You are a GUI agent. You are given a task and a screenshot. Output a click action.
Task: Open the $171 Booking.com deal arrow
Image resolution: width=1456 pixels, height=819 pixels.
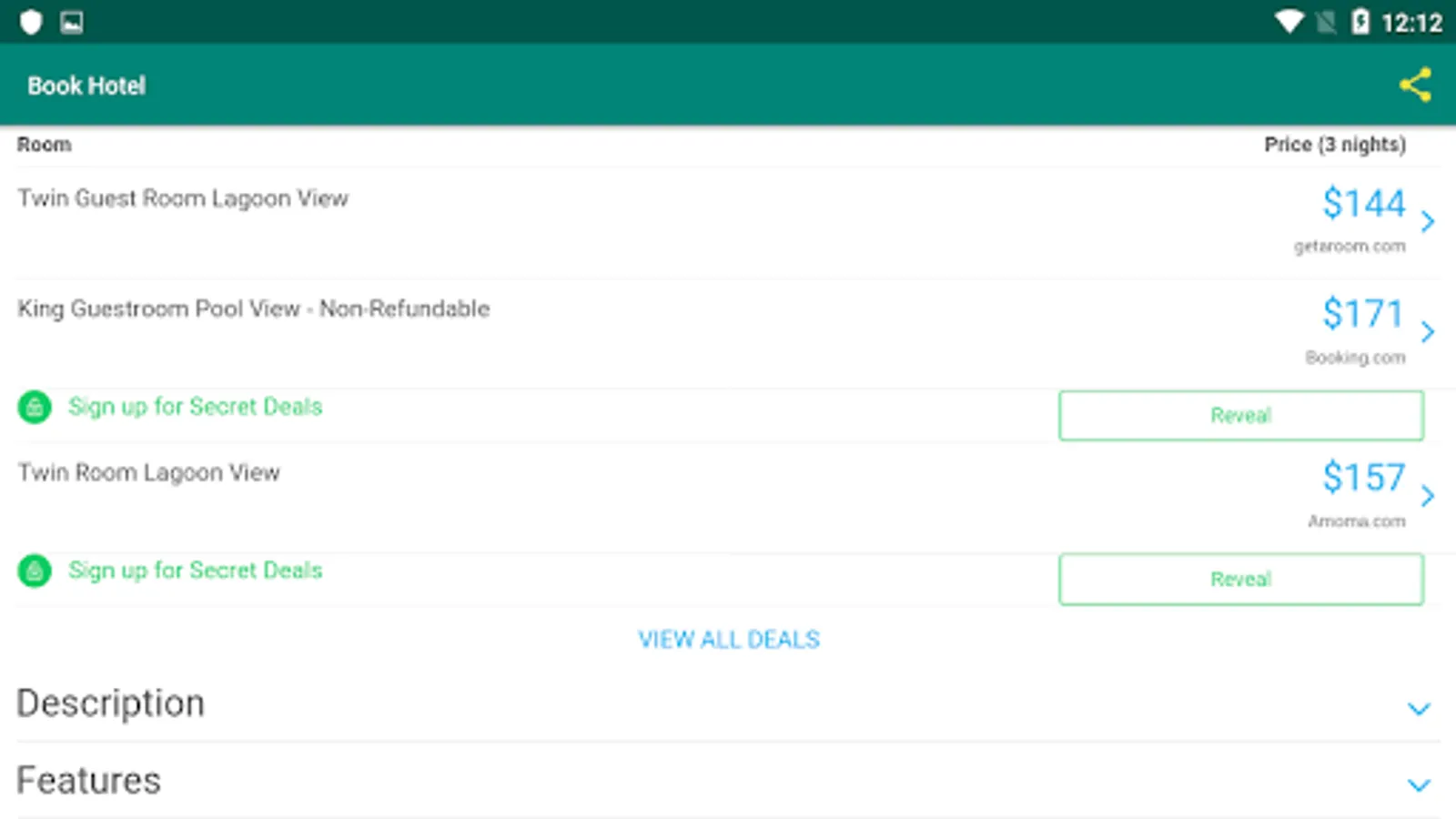point(1427,331)
